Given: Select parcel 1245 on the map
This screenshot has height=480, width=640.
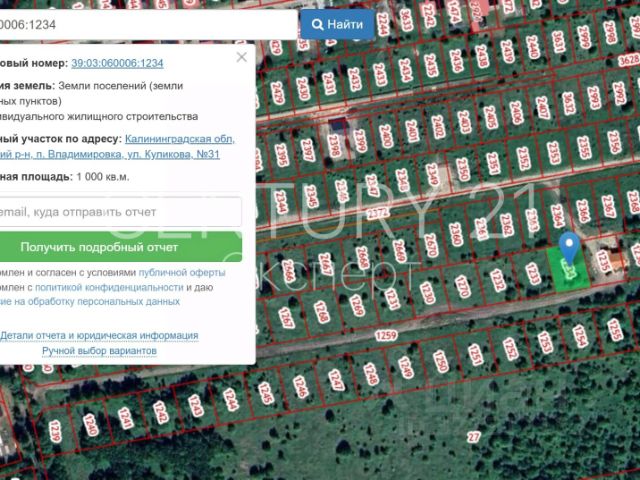Looking at the screenshot, I should point(266,393).
